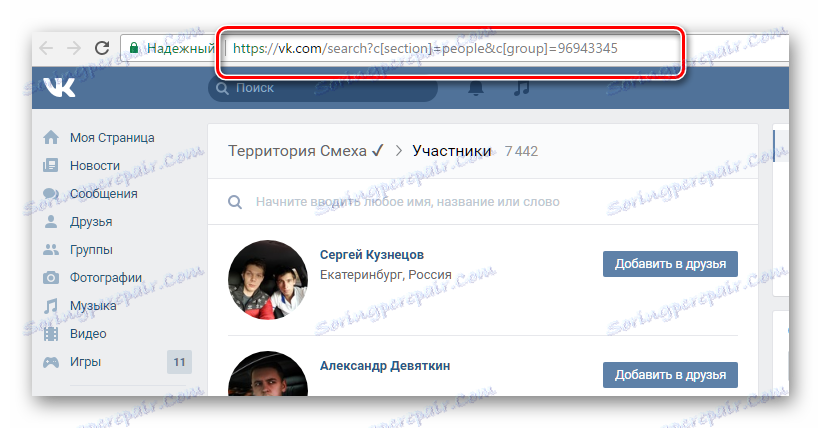Click the gamepad icon beside Игры
The image size is (821, 428).
[x=51, y=362]
